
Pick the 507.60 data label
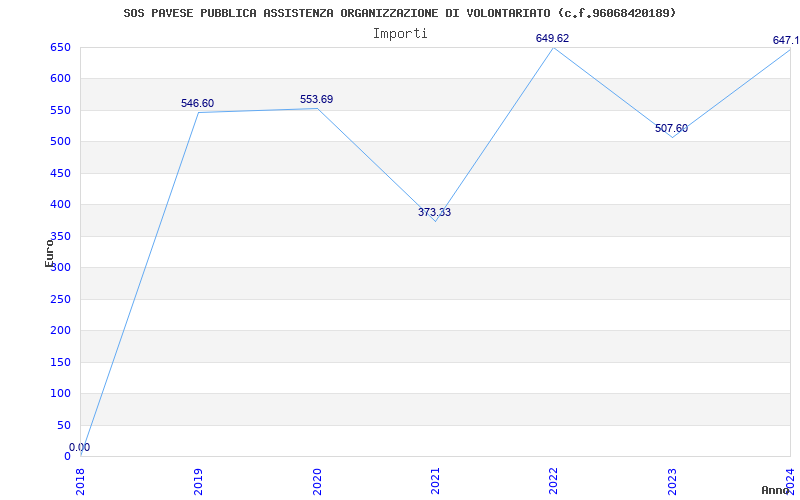point(671,129)
